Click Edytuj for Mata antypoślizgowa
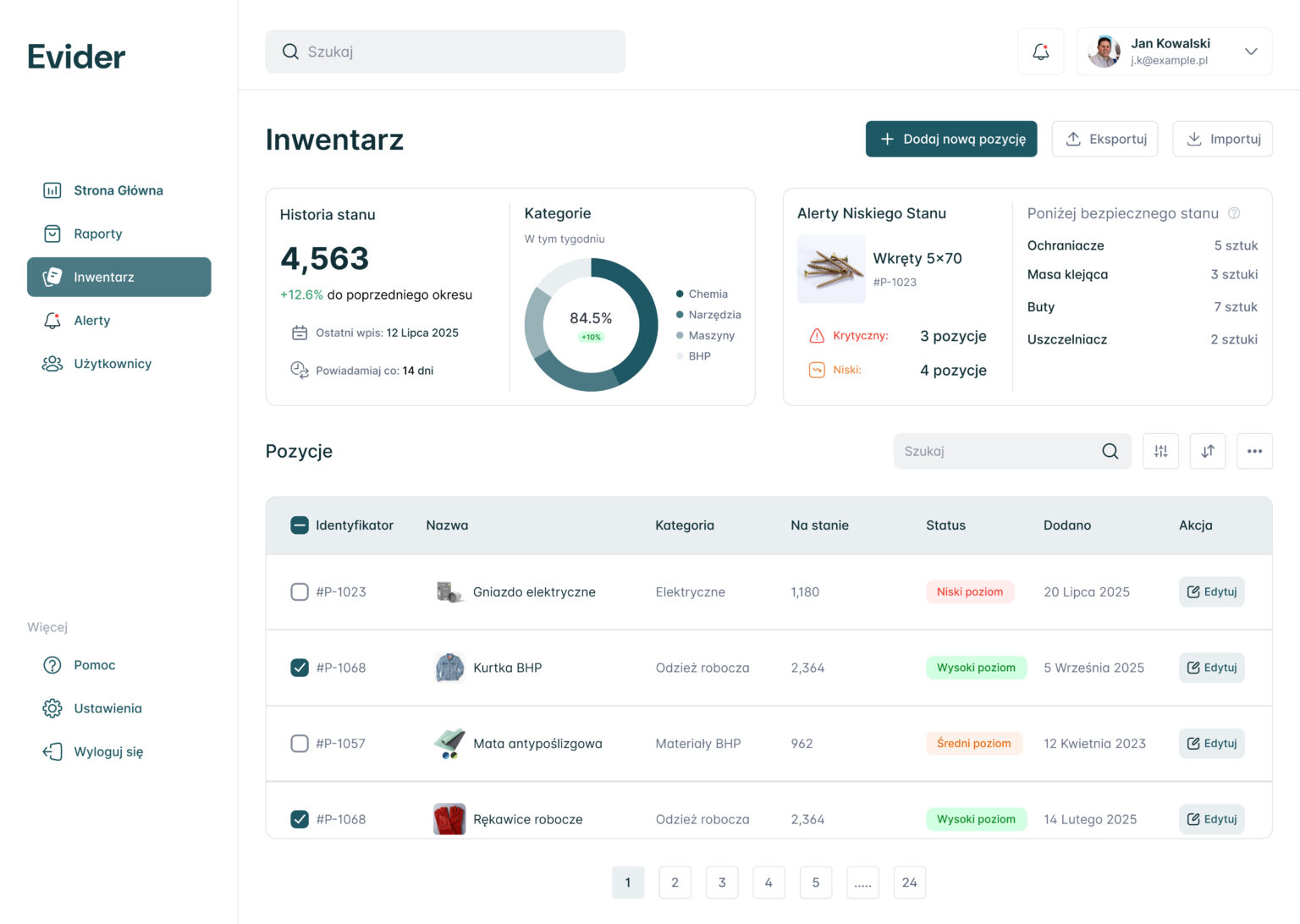 click(x=1211, y=743)
